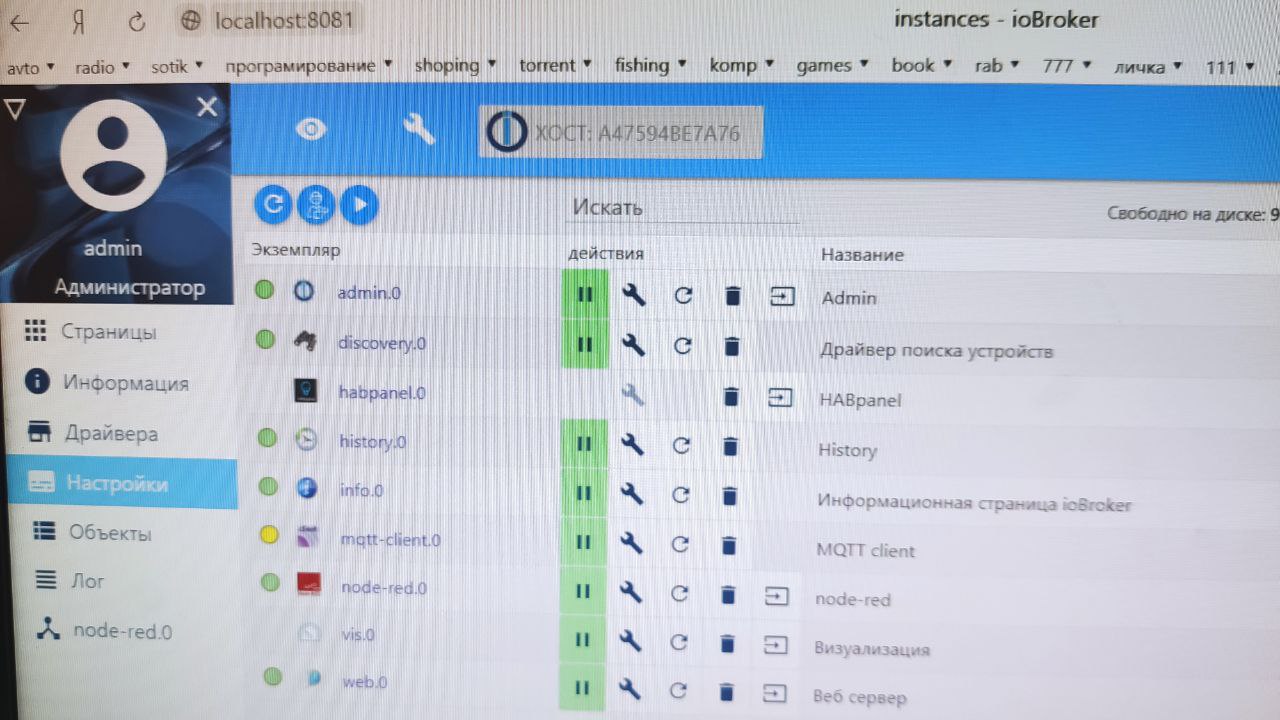Restart the discovery.0 instance
The height and width of the screenshot is (720, 1280).
coord(683,346)
